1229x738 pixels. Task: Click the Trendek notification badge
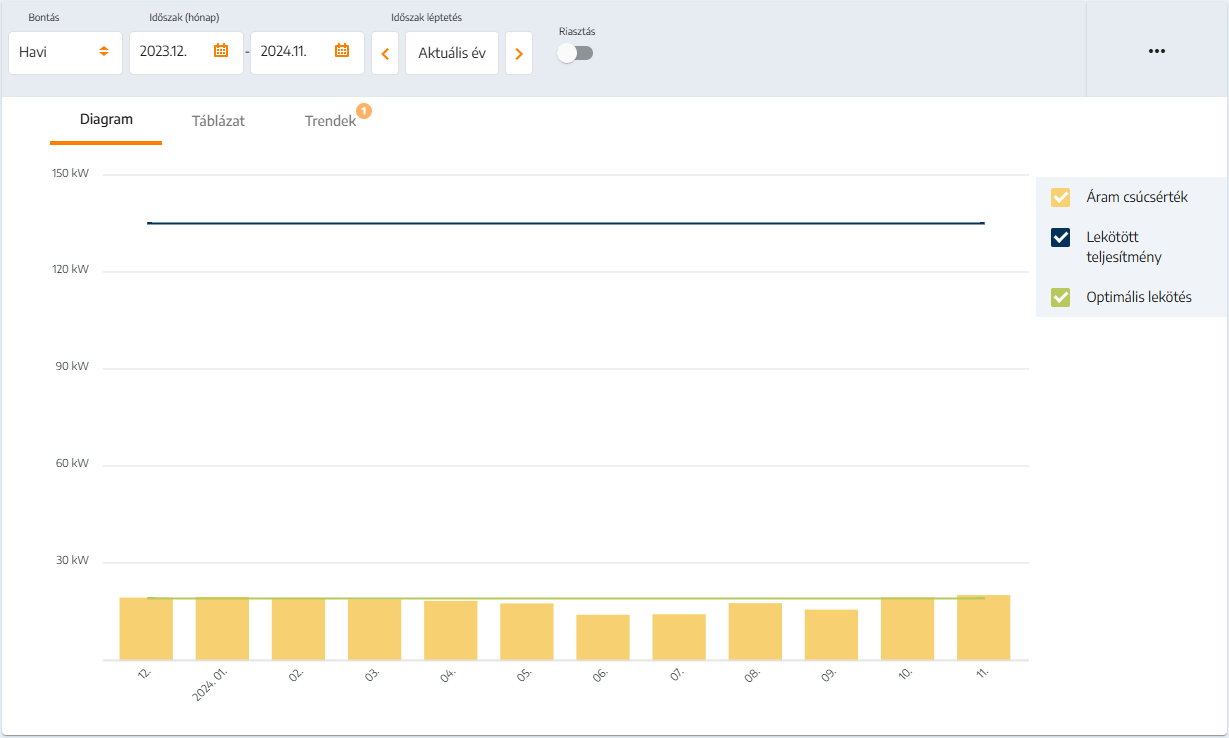pos(364,111)
